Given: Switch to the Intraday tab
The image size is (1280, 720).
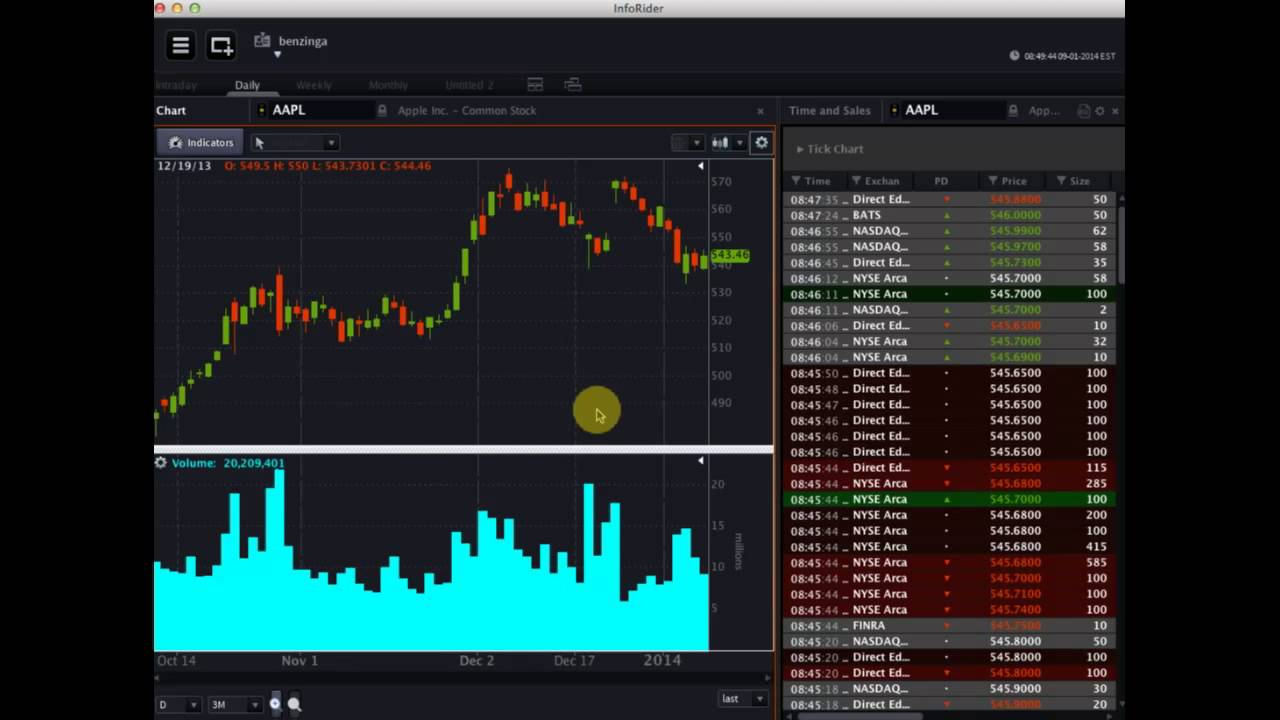Looking at the screenshot, I should click(x=176, y=85).
